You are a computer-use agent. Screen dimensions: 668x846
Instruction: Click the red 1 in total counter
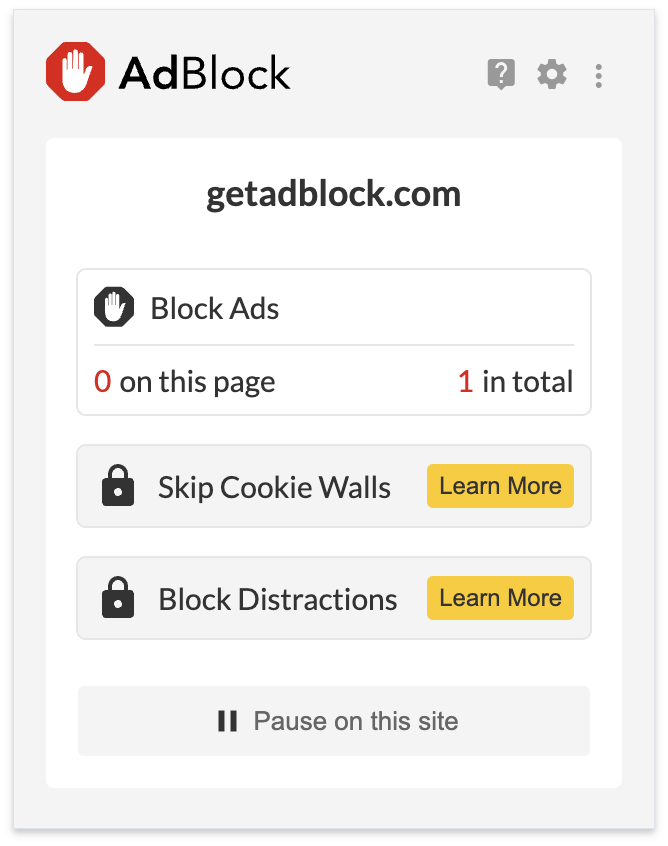coord(465,381)
